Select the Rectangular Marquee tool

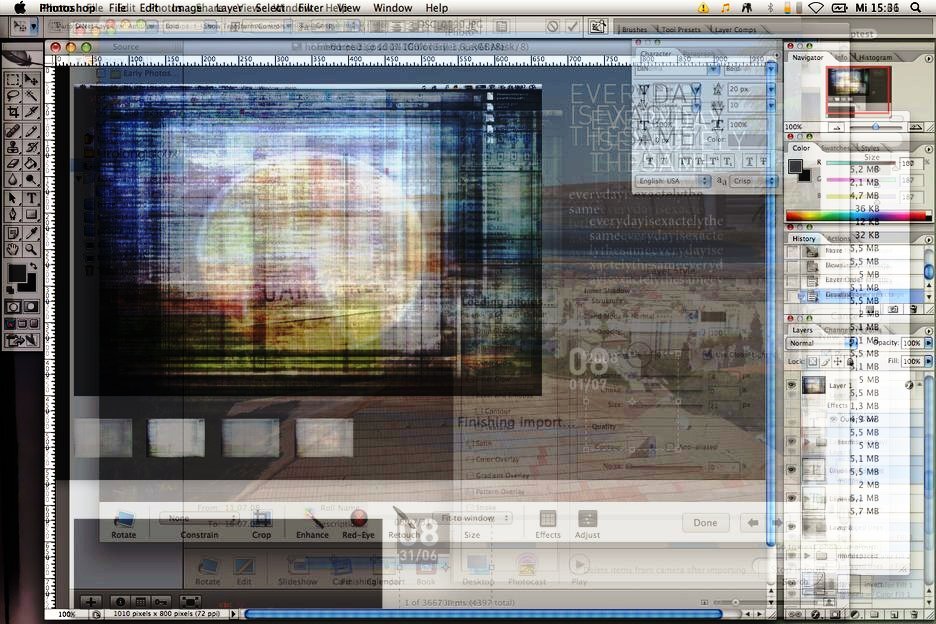point(13,80)
